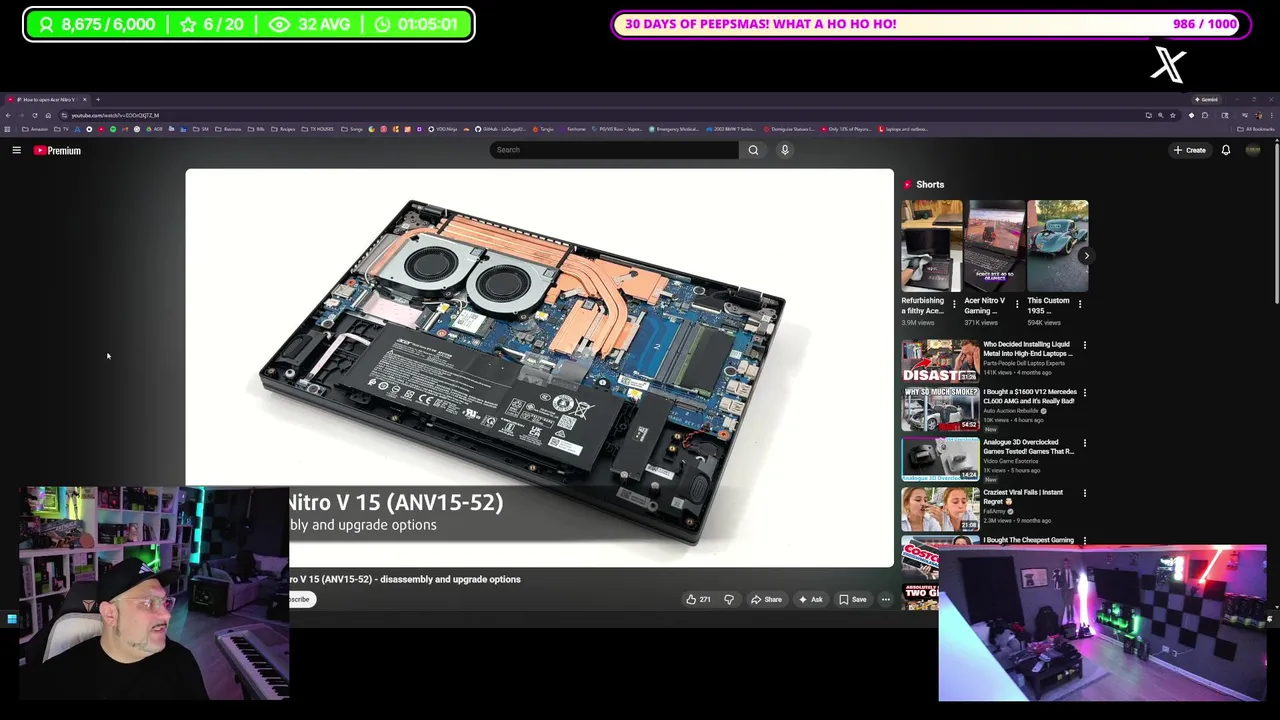Open browser home page icon
Viewport: 1280px width, 720px height.
(x=48, y=115)
